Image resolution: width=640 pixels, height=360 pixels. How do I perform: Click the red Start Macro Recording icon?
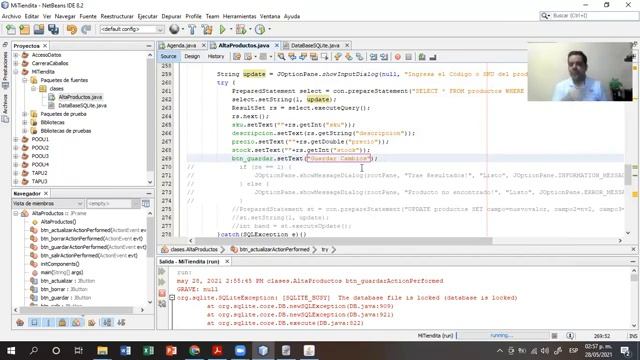point(398,57)
